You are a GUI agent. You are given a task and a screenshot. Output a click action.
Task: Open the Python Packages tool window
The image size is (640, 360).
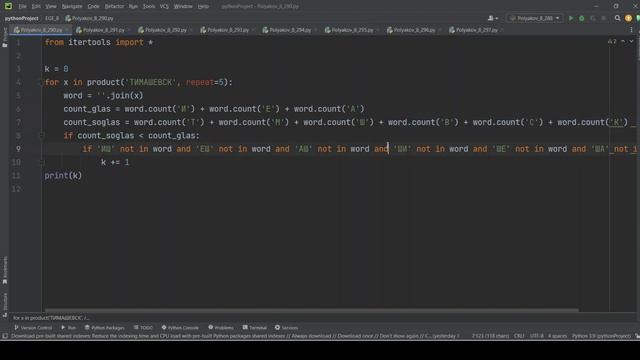(104, 328)
